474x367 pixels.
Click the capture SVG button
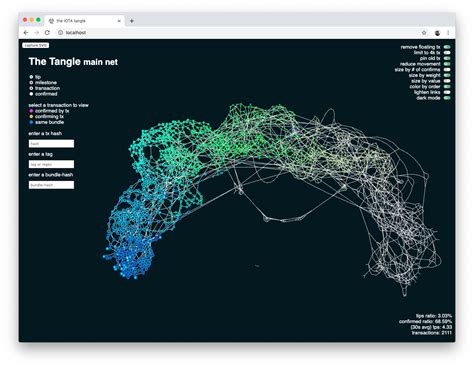pos(36,45)
